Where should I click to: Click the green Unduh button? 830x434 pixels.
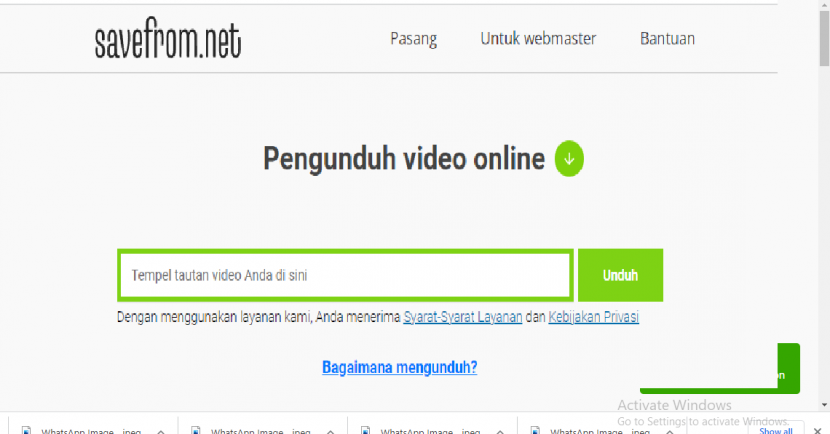[x=620, y=275]
